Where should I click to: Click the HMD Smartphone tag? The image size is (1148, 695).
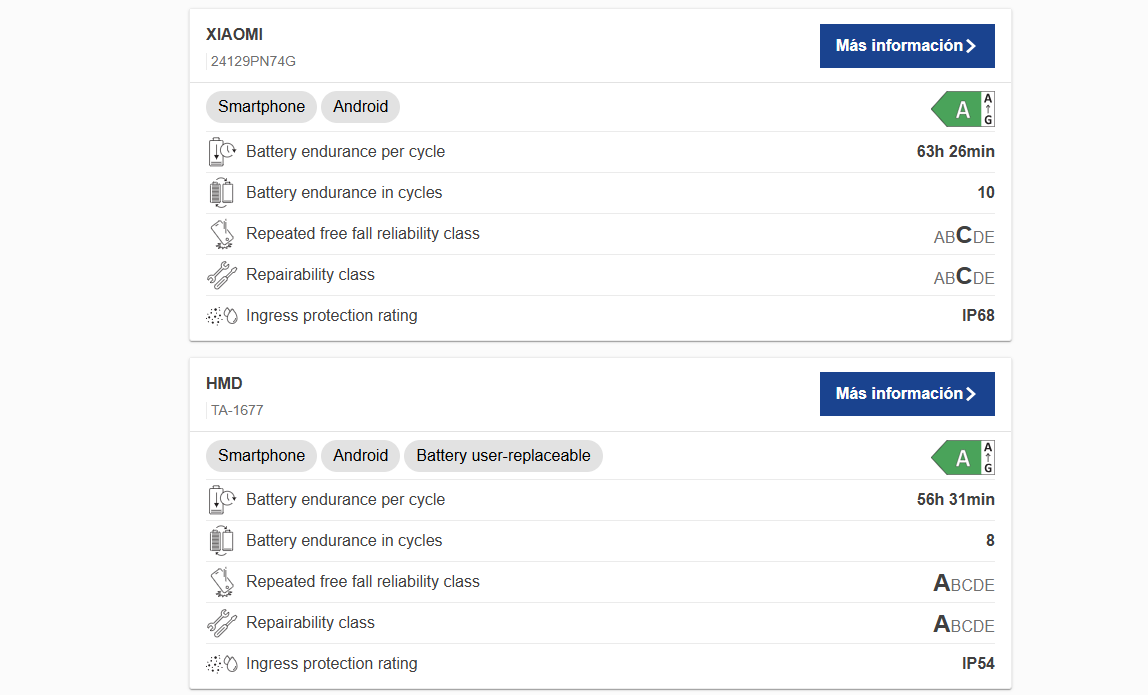point(261,456)
